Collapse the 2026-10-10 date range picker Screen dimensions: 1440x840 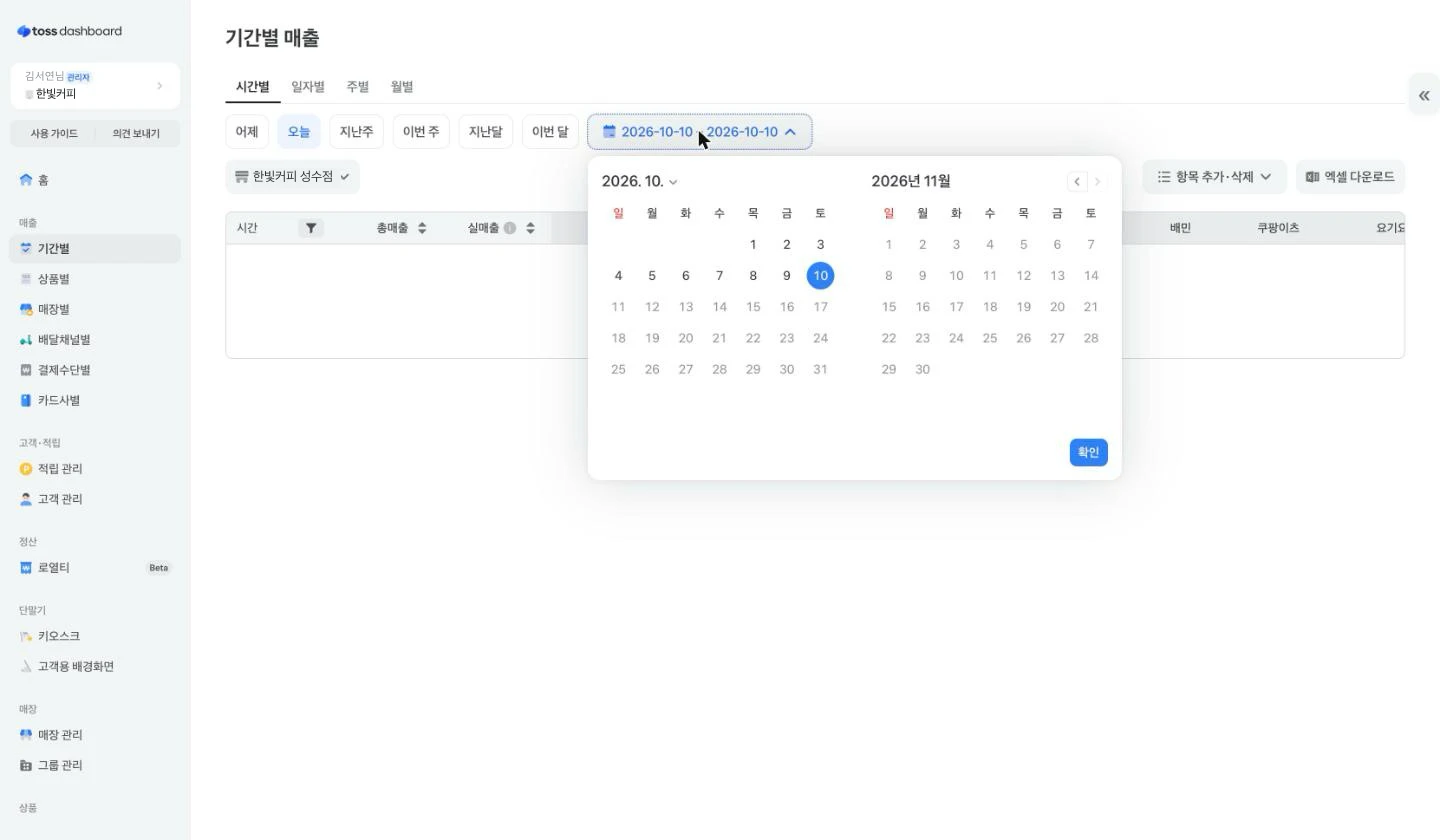point(699,132)
